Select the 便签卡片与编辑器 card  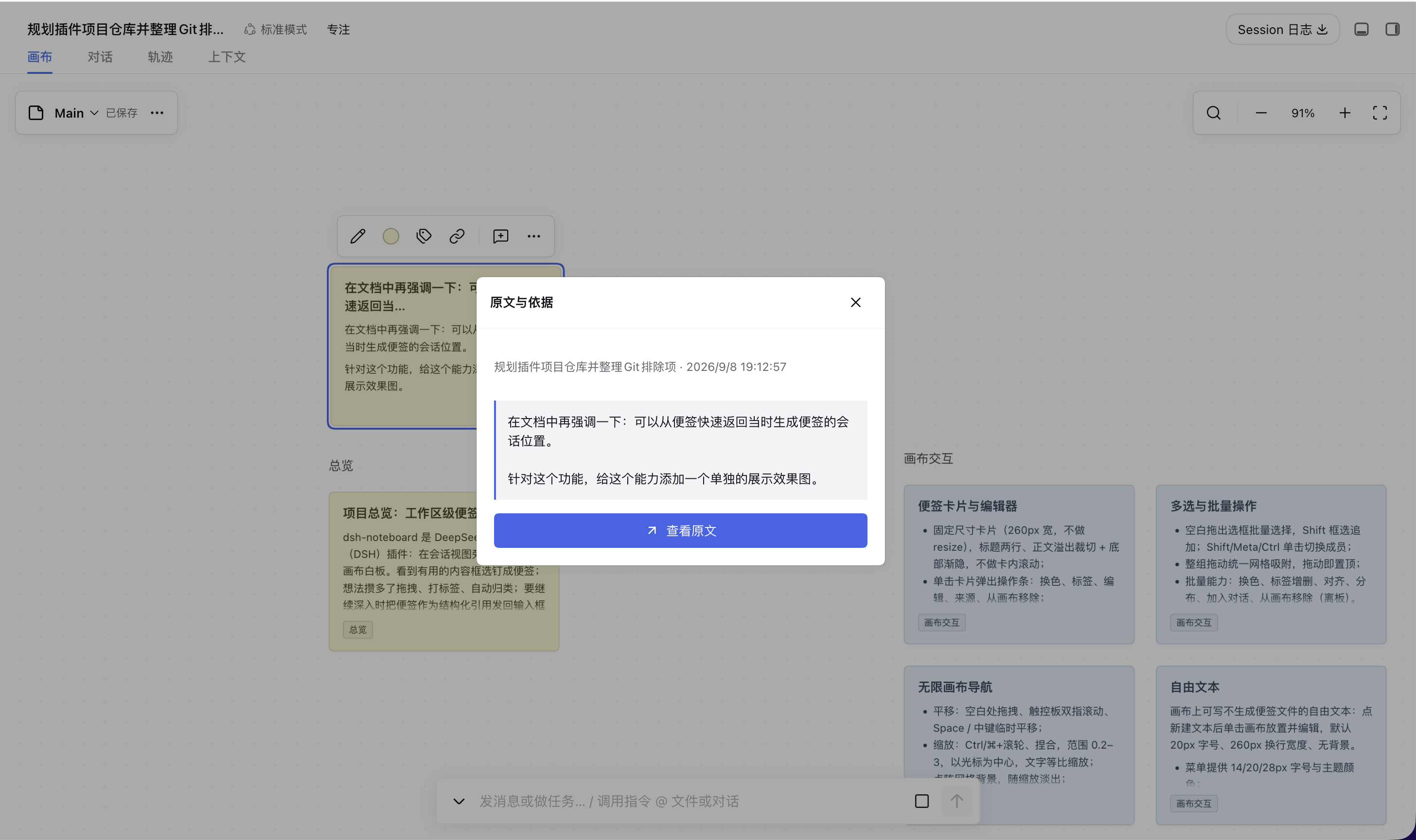click(1019, 564)
